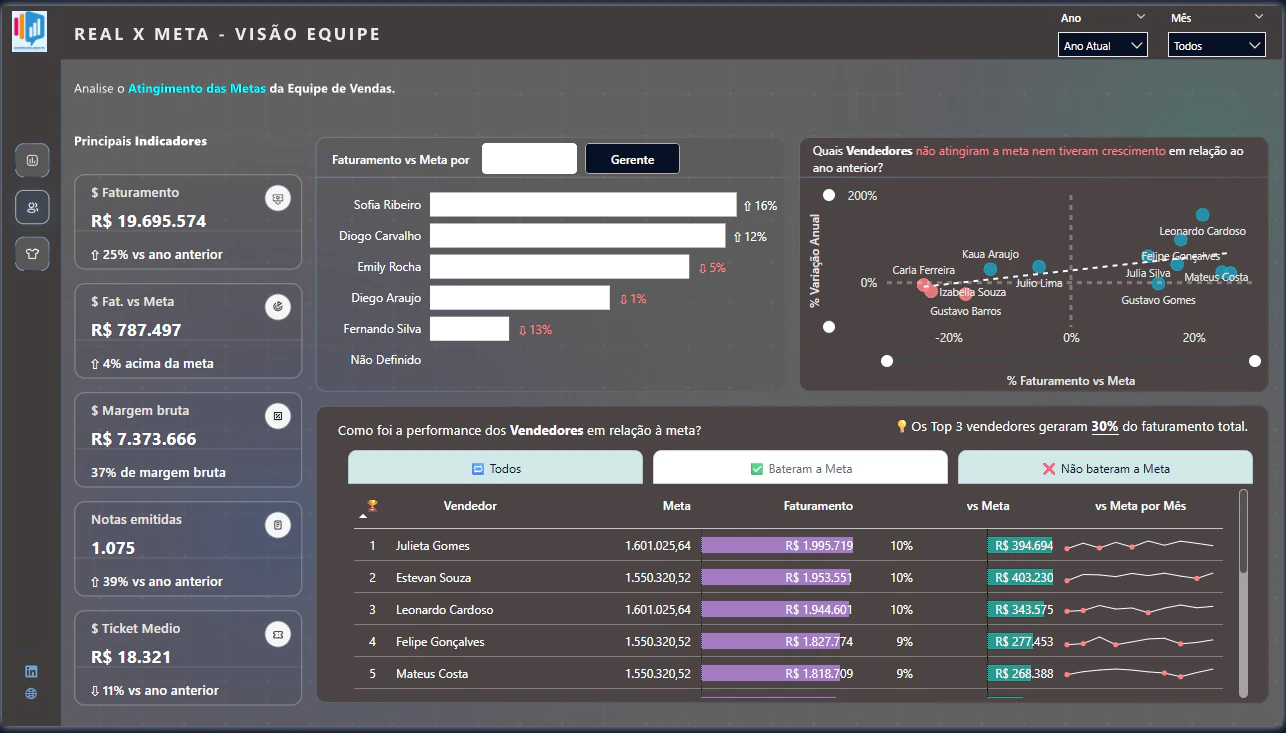Click Sofia Ribeiro's bar in chart
1286x733 pixels.
tap(583, 205)
